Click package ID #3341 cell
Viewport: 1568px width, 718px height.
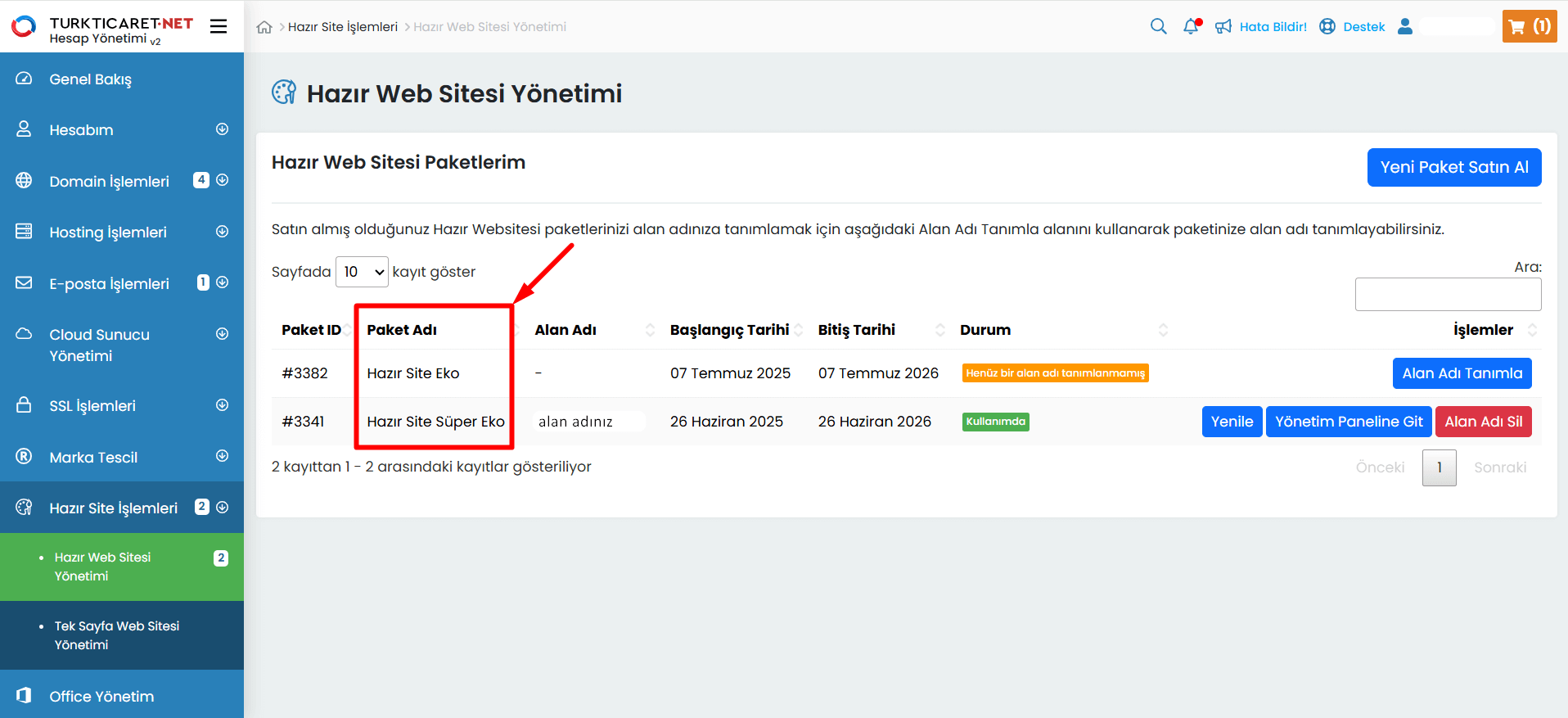303,422
